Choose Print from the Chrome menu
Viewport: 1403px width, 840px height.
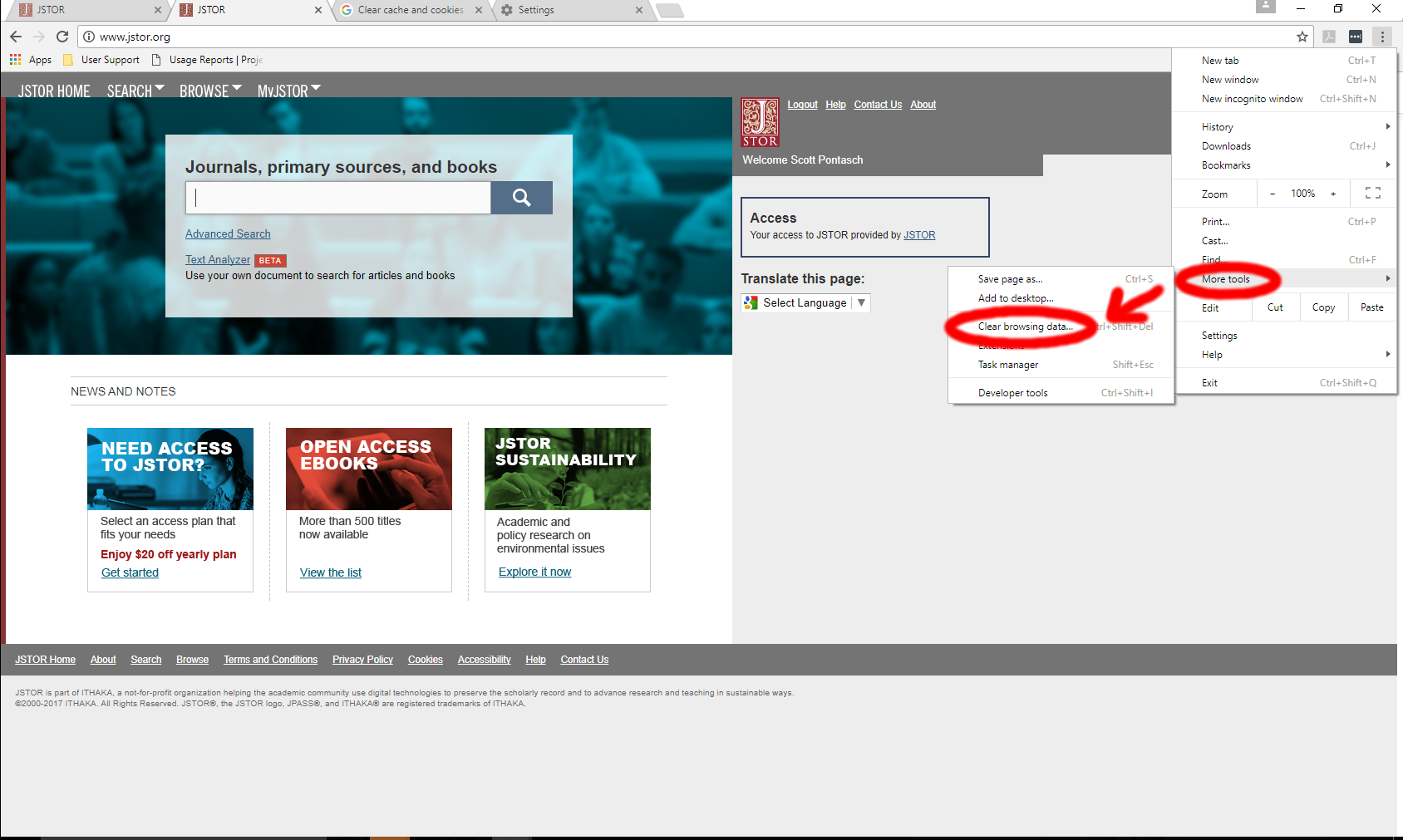(1285, 222)
